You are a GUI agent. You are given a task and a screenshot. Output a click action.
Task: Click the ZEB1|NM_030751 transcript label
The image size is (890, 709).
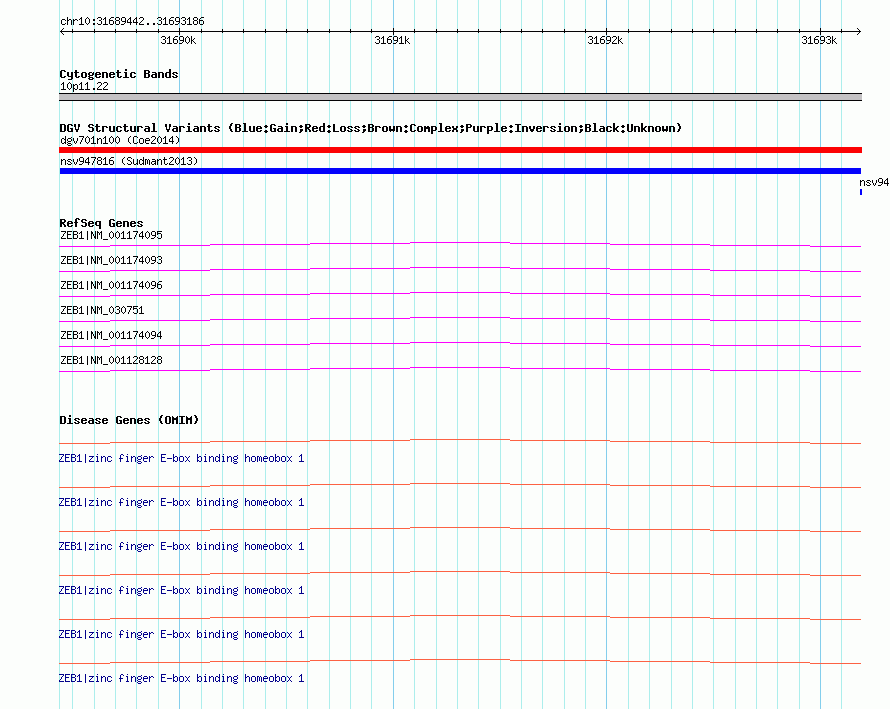102,311
